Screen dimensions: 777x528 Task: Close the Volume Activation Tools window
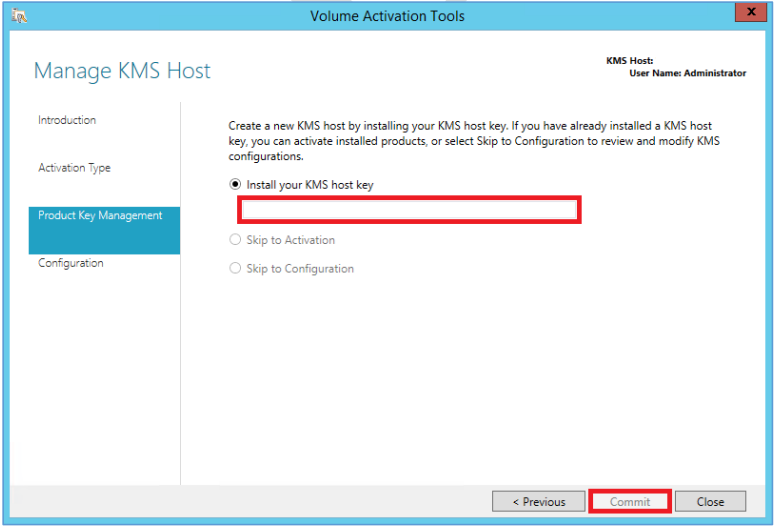click(x=751, y=12)
